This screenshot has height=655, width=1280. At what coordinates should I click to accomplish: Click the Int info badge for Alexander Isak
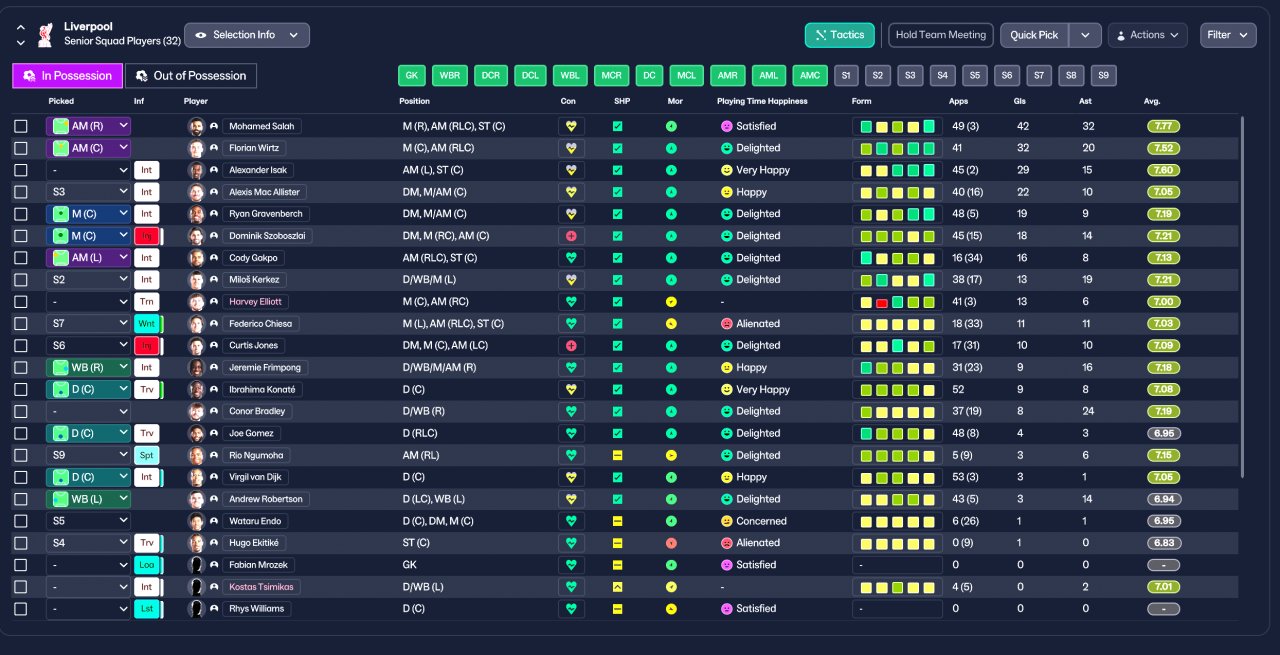coord(147,170)
